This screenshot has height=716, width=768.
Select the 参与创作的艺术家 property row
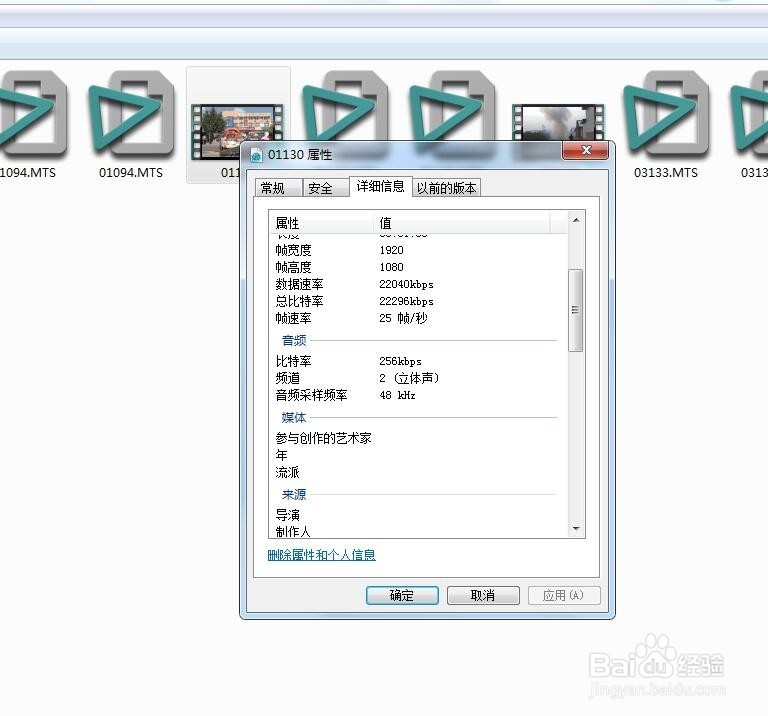[418, 438]
